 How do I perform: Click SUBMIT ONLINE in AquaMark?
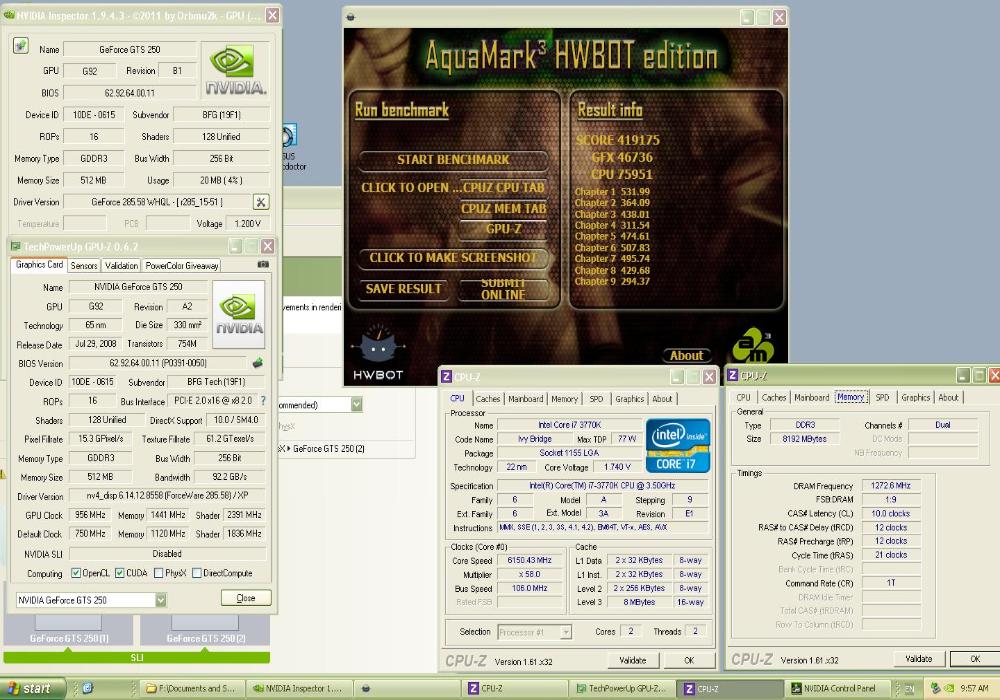pos(503,289)
